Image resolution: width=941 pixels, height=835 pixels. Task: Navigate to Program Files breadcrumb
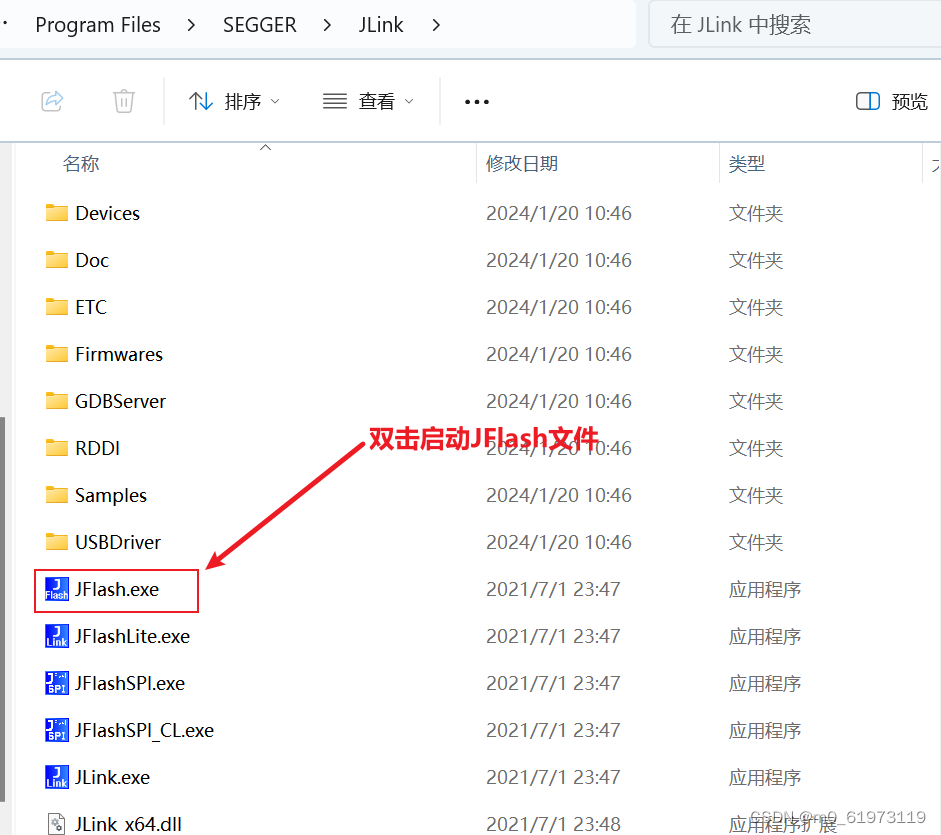click(x=98, y=25)
